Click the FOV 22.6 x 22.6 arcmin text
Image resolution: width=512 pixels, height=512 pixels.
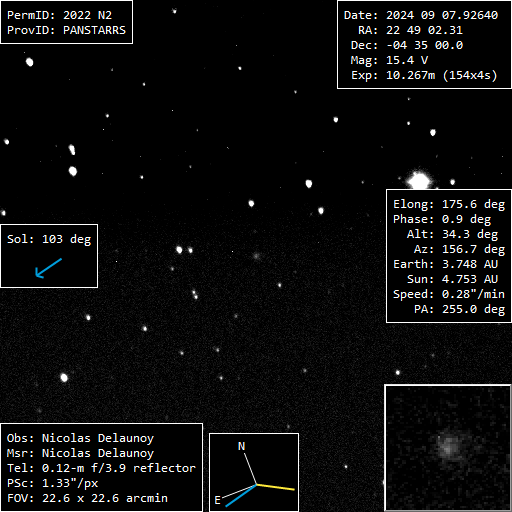[x=87, y=498]
